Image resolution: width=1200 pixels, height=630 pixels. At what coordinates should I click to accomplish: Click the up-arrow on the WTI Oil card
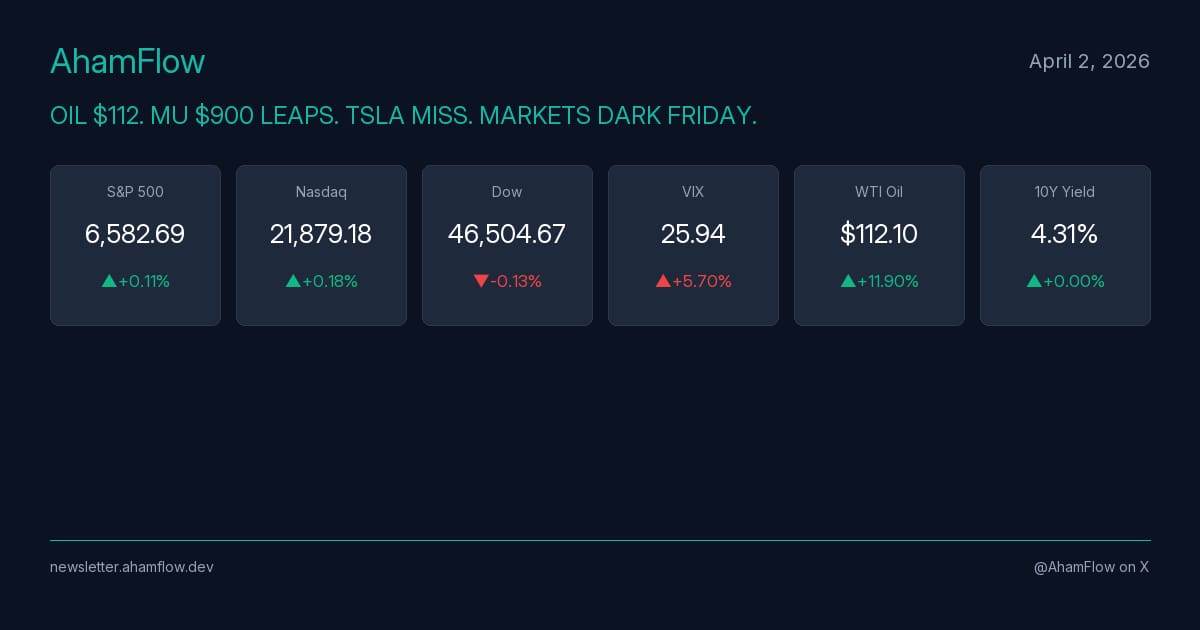(x=849, y=281)
